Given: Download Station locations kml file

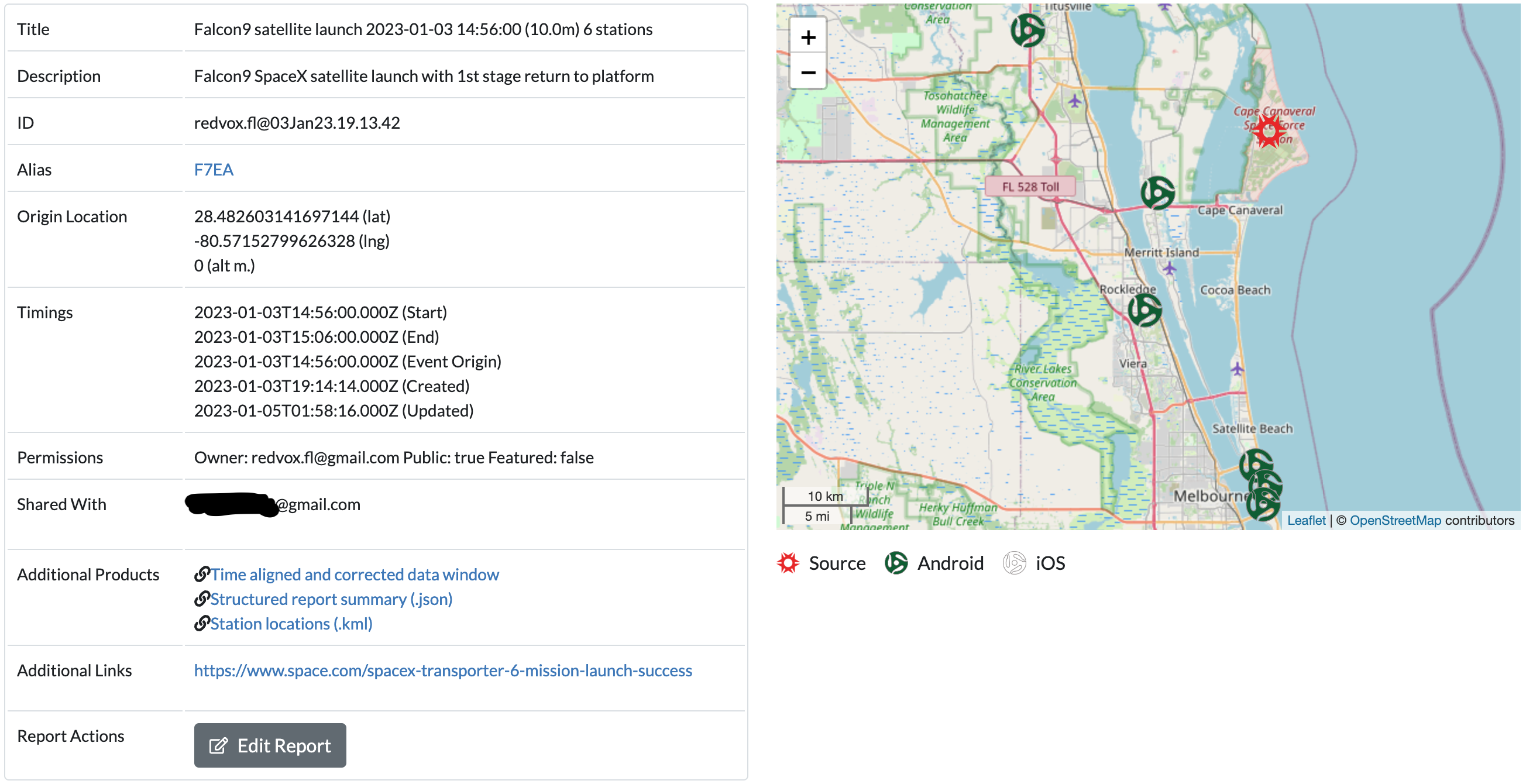Looking at the screenshot, I should coord(291,624).
